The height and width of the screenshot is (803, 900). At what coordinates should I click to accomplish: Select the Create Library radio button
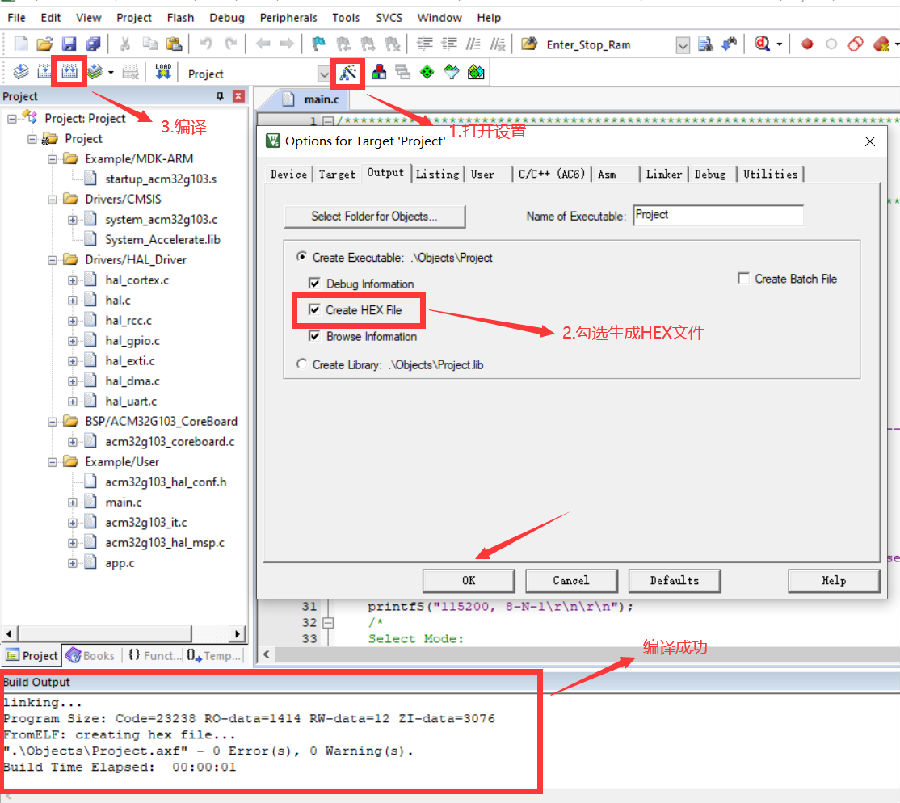pyautogui.click(x=302, y=365)
